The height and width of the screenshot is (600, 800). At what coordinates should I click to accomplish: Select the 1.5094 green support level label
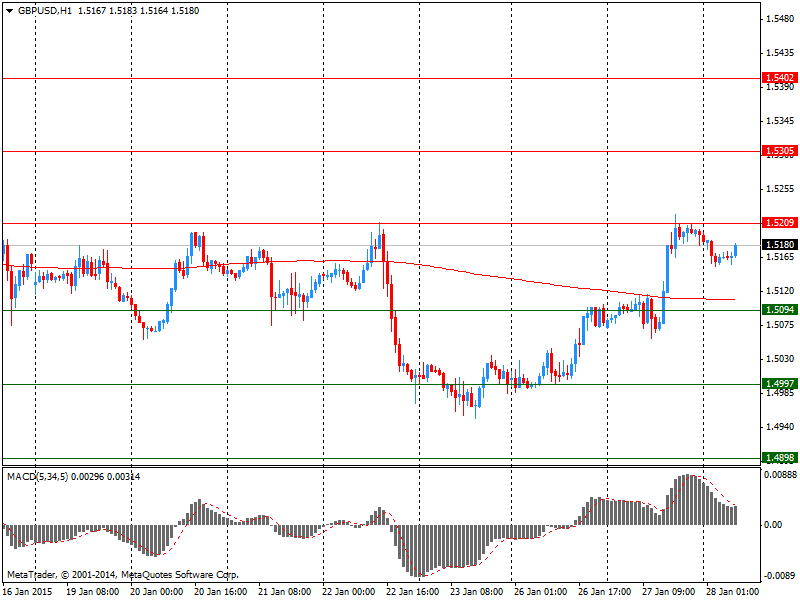pos(780,310)
